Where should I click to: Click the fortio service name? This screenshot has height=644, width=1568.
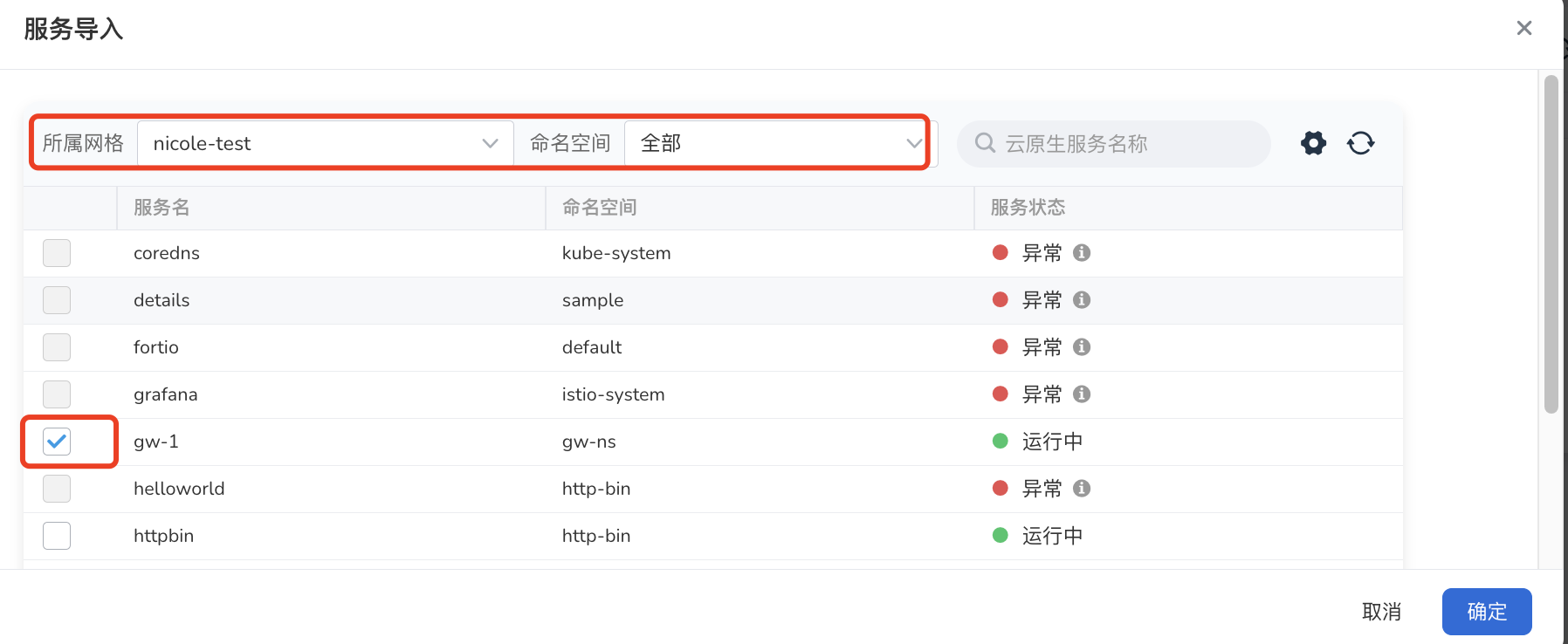[156, 347]
